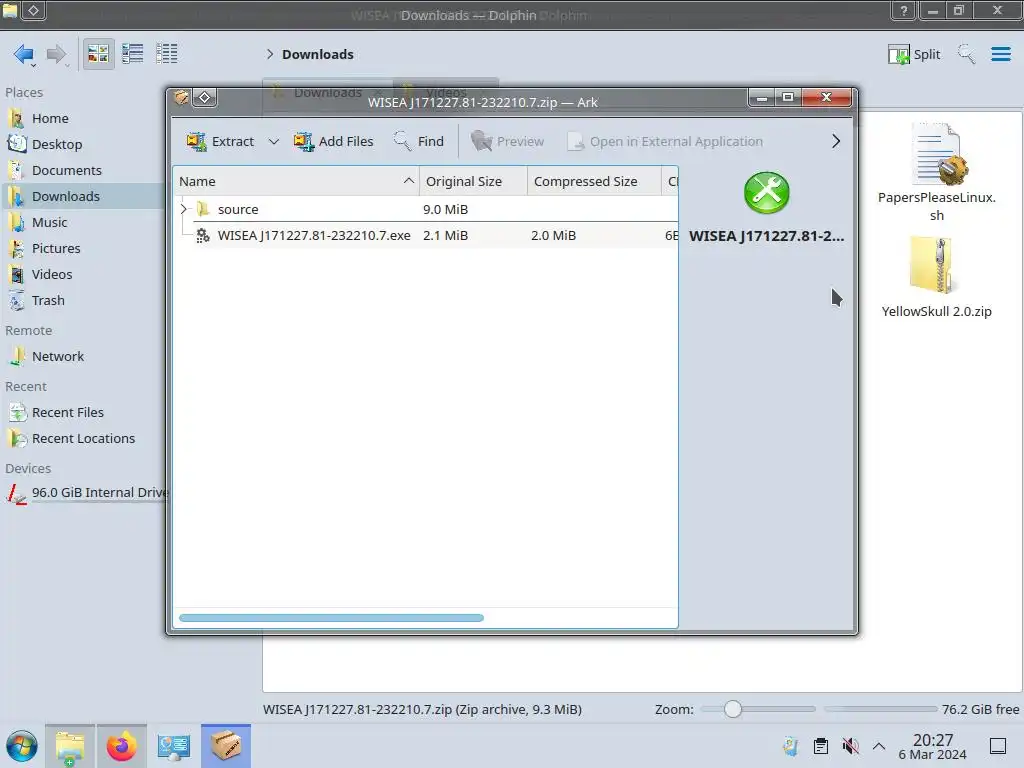Open Dolphin search magnifier

(966, 54)
